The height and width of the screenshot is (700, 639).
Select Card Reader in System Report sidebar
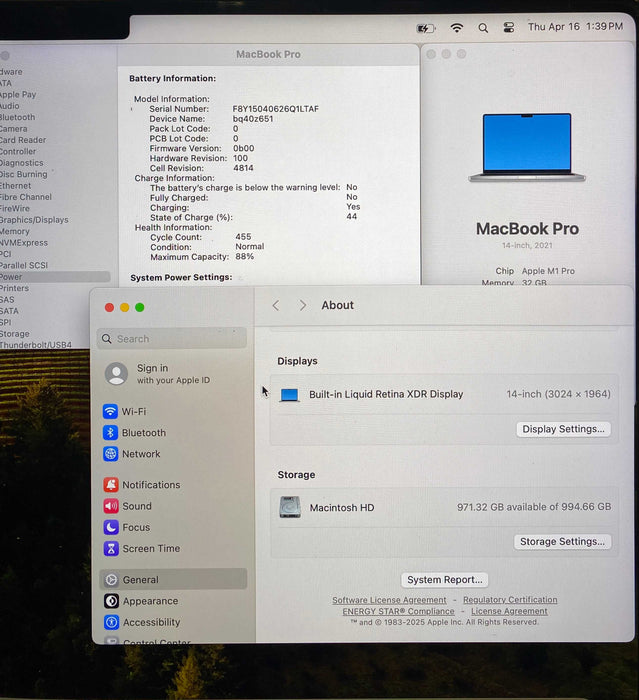[23, 140]
